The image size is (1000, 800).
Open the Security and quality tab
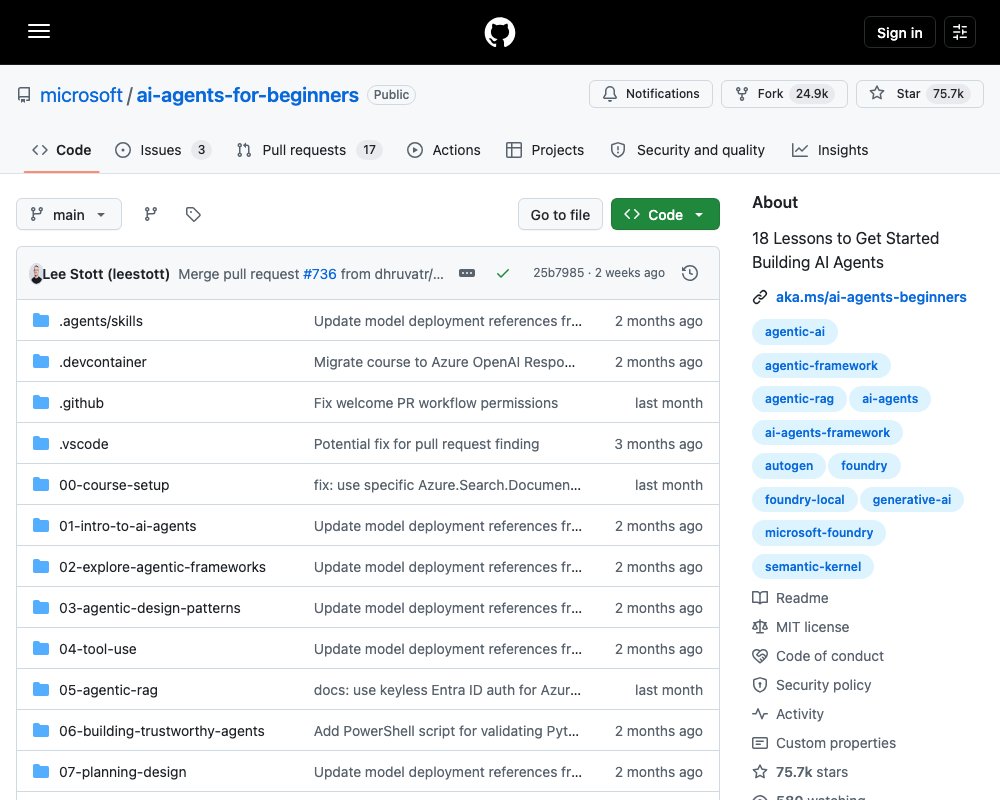pos(688,150)
